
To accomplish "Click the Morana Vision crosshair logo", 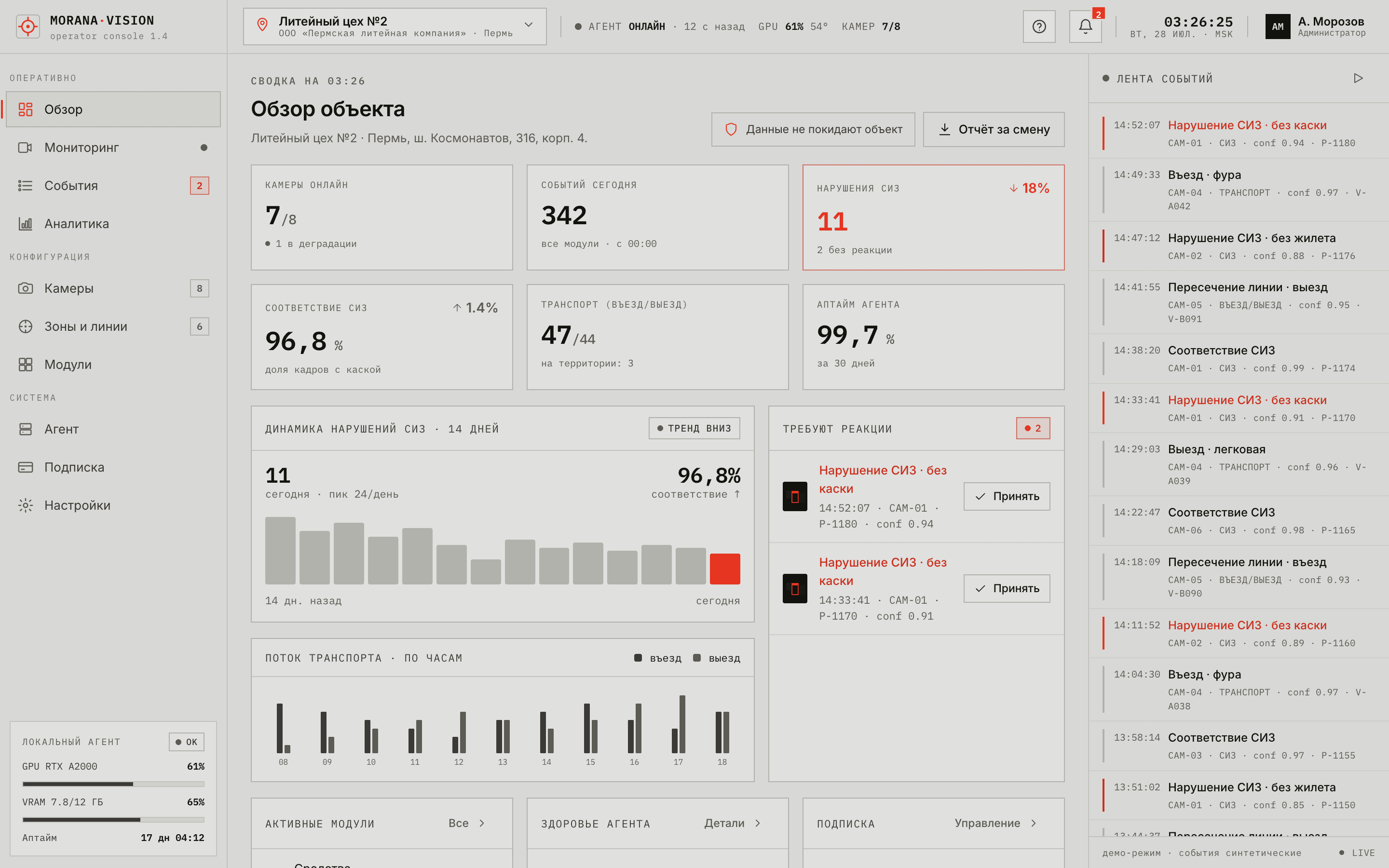I will coord(27,27).
